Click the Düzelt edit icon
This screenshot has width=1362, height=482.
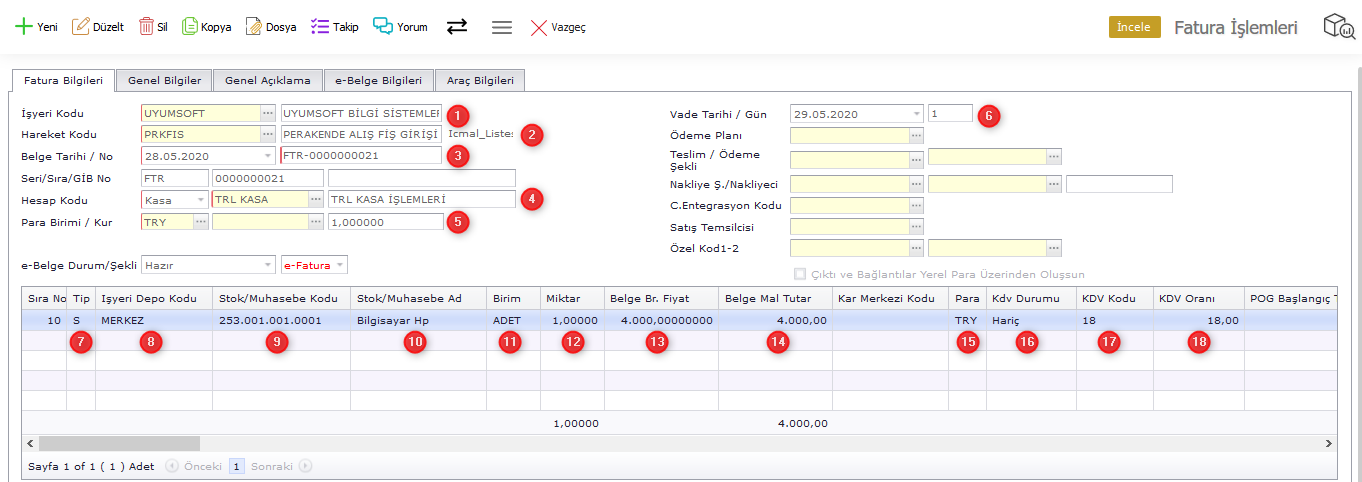coord(81,27)
